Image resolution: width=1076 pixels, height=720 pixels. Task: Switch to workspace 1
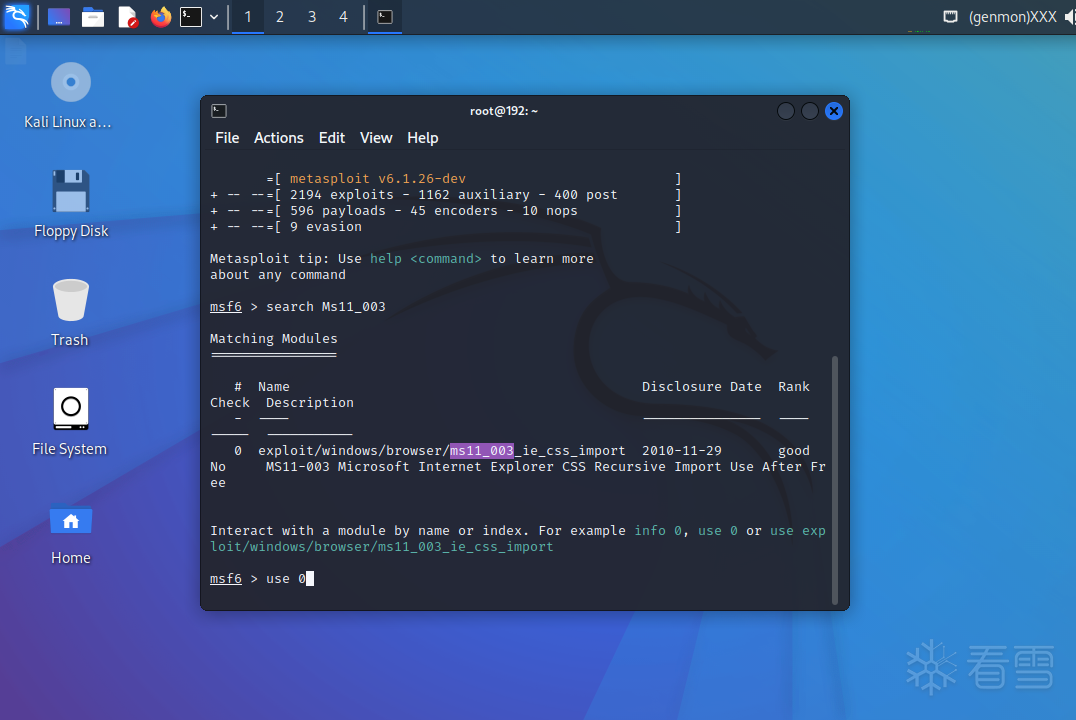248,16
